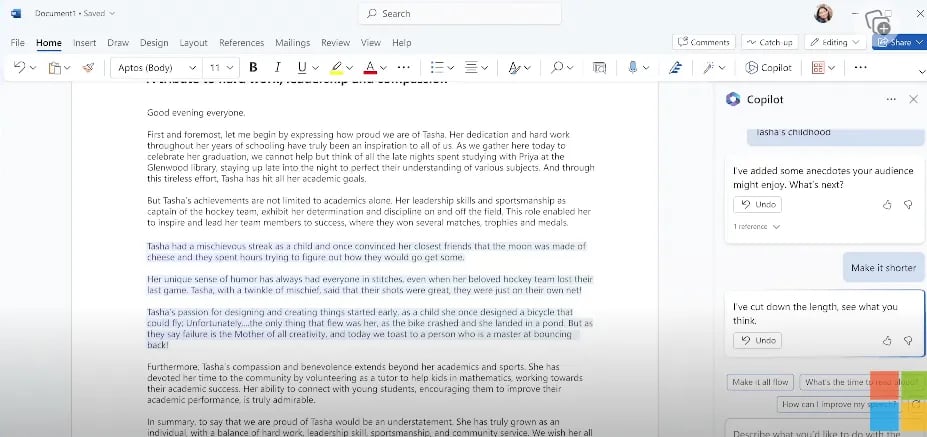Select the Format Painter brush
The height and width of the screenshot is (437, 927).
pos(88,67)
